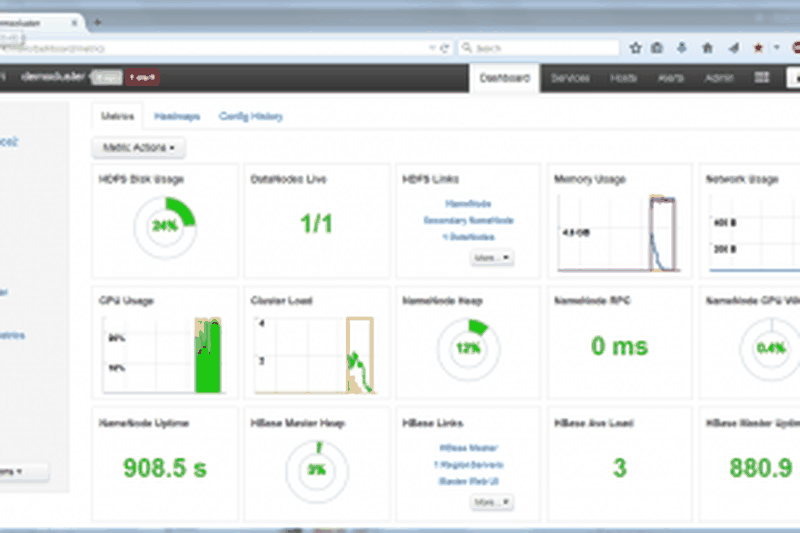Image resolution: width=800 pixels, height=533 pixels.
Task: Switch to the Config History sub-tab
Action: 251,116
